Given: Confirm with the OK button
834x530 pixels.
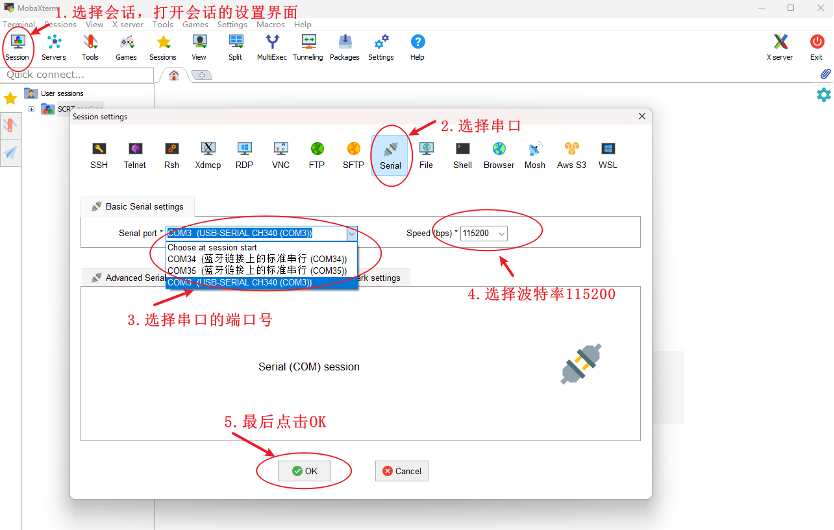Looking at the screenshot, I should pos(304,471).
